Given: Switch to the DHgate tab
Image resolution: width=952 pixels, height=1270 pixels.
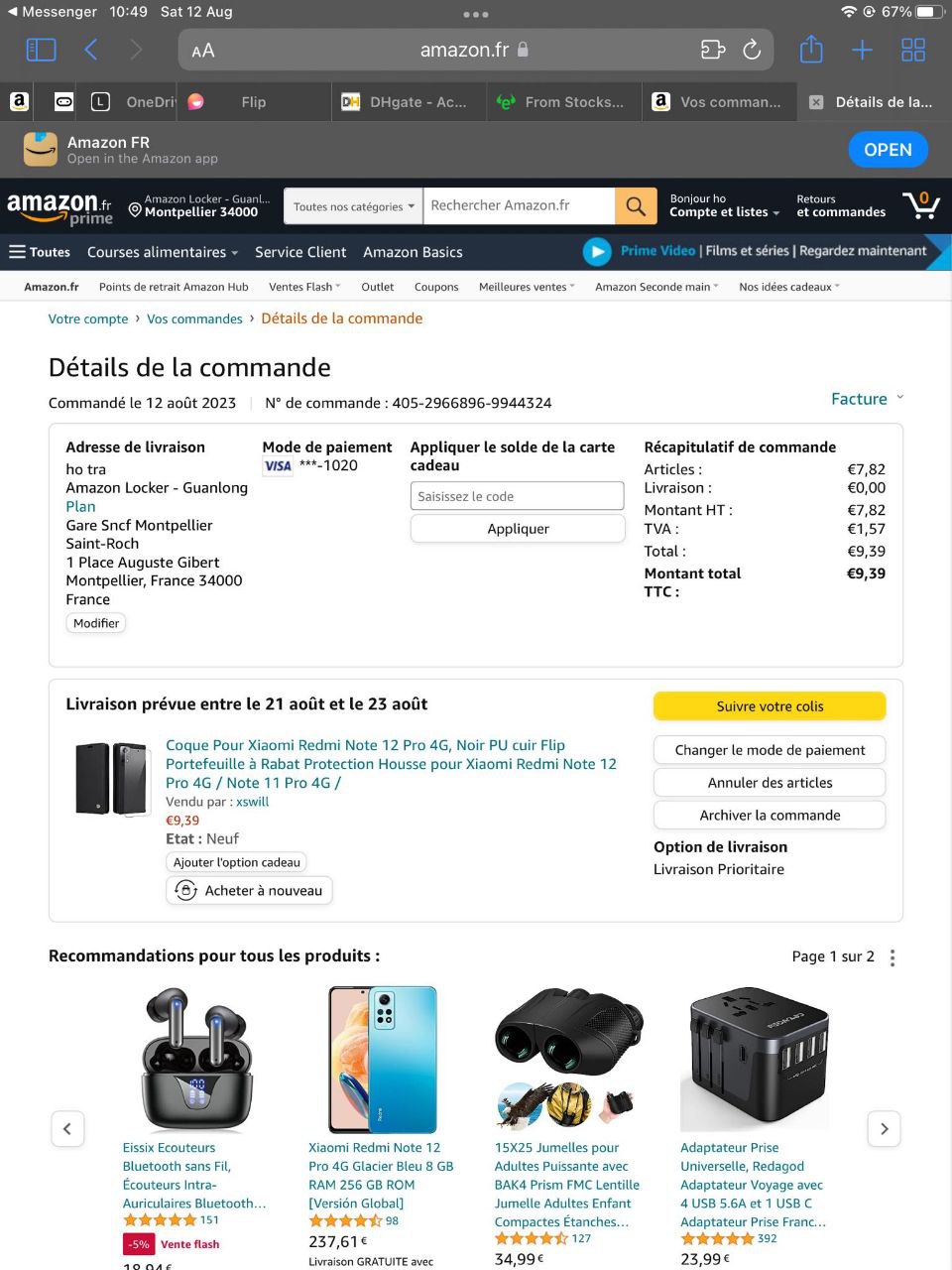Looking at the screenshot, I should coord(409,102).
